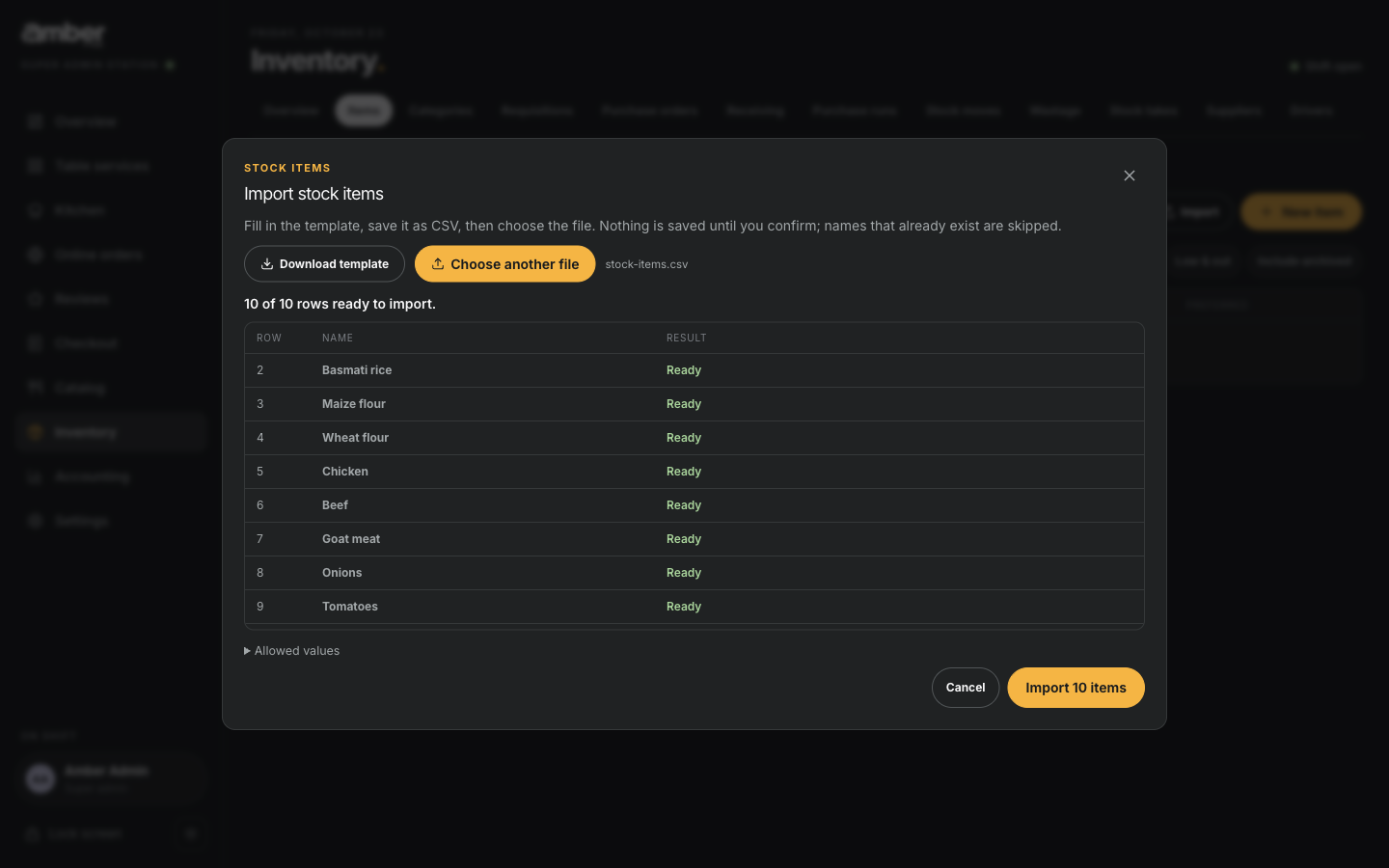1389x868 pixels.
Task: Select the Tomatoes row name
Action: click(x=350, y=607)
